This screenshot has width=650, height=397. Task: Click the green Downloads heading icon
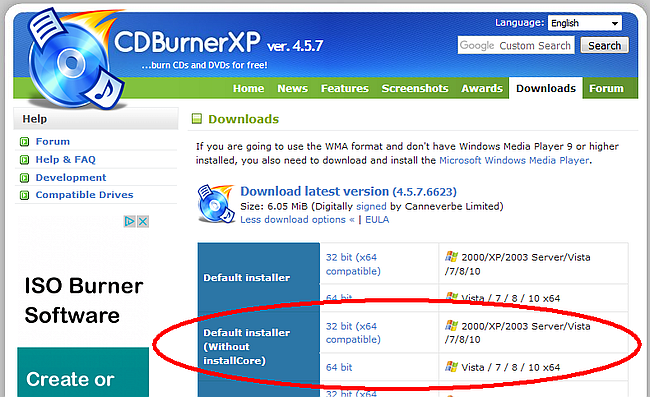click(196, 119)
